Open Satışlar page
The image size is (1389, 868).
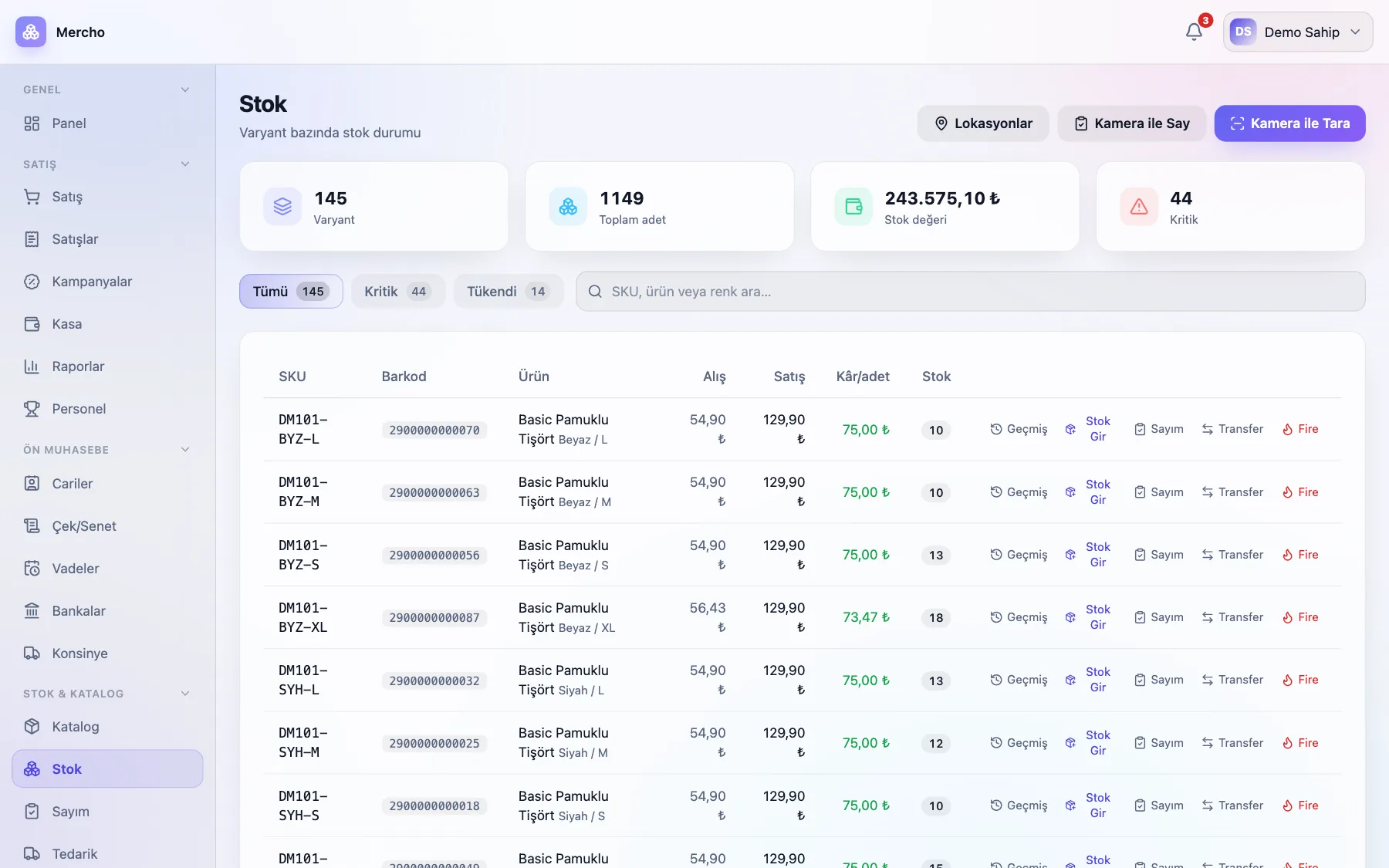[107, 239]
